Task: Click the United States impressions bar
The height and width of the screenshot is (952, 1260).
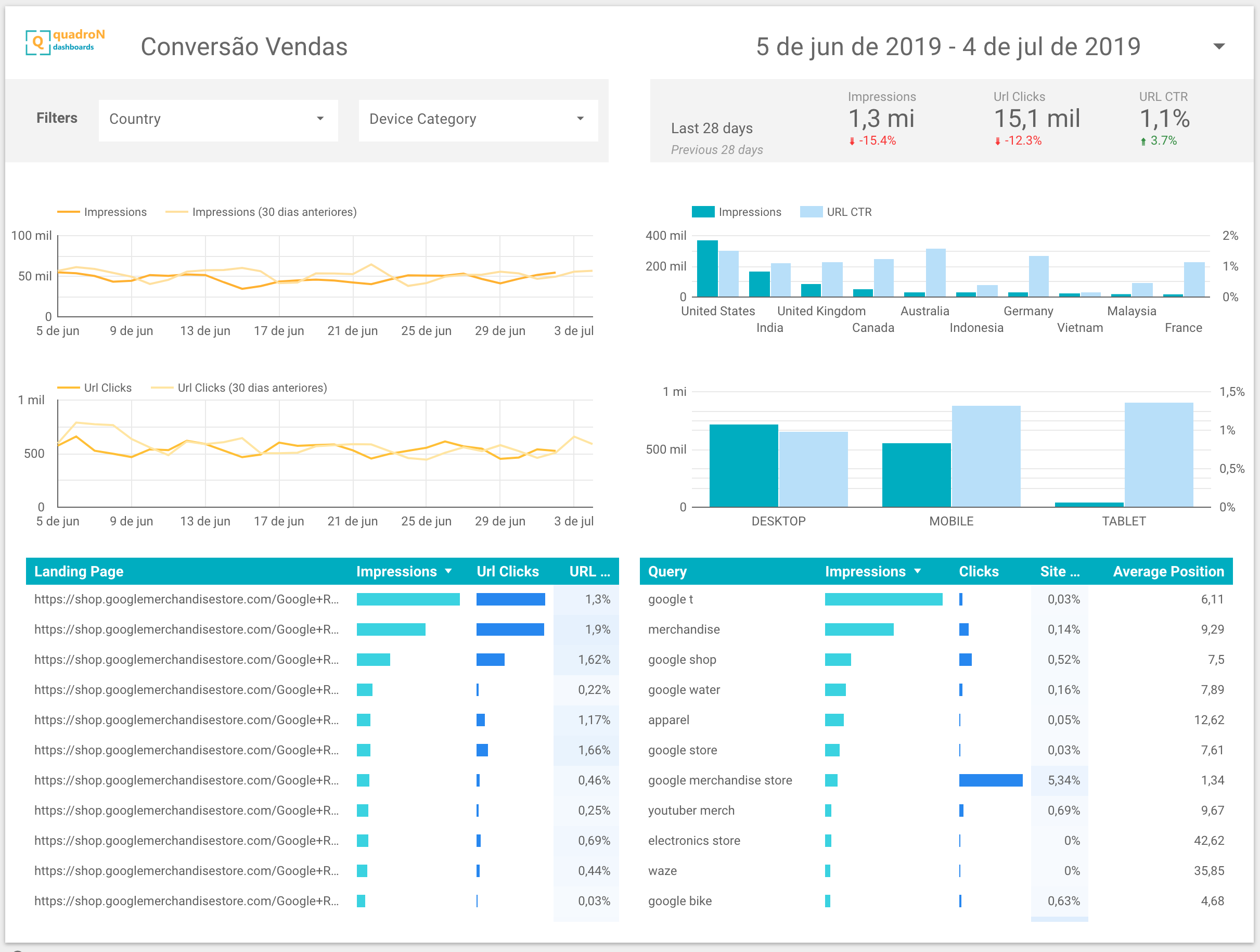Action: 708,268
